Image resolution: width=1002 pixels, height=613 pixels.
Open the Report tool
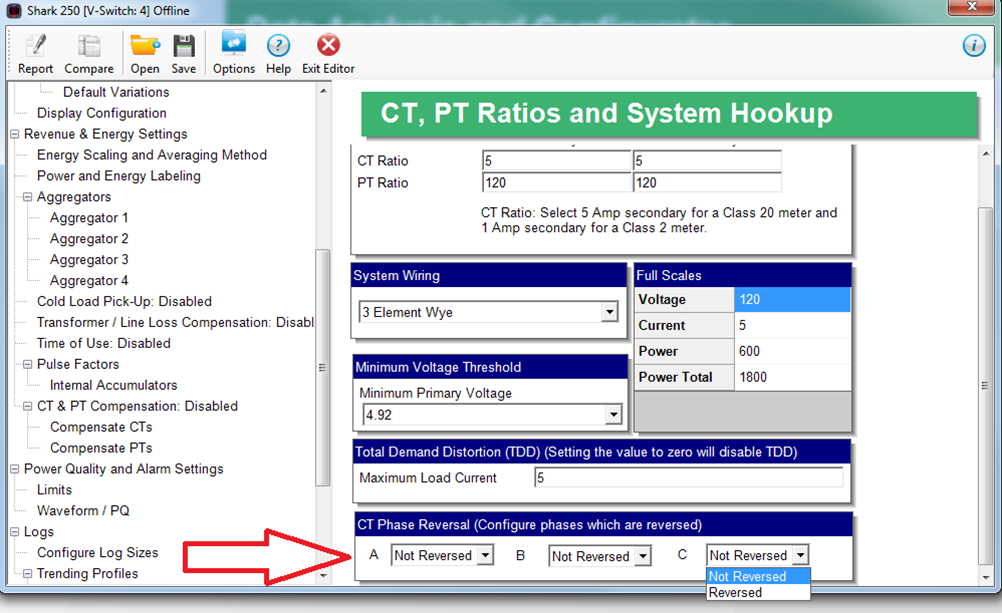[35, 54]
